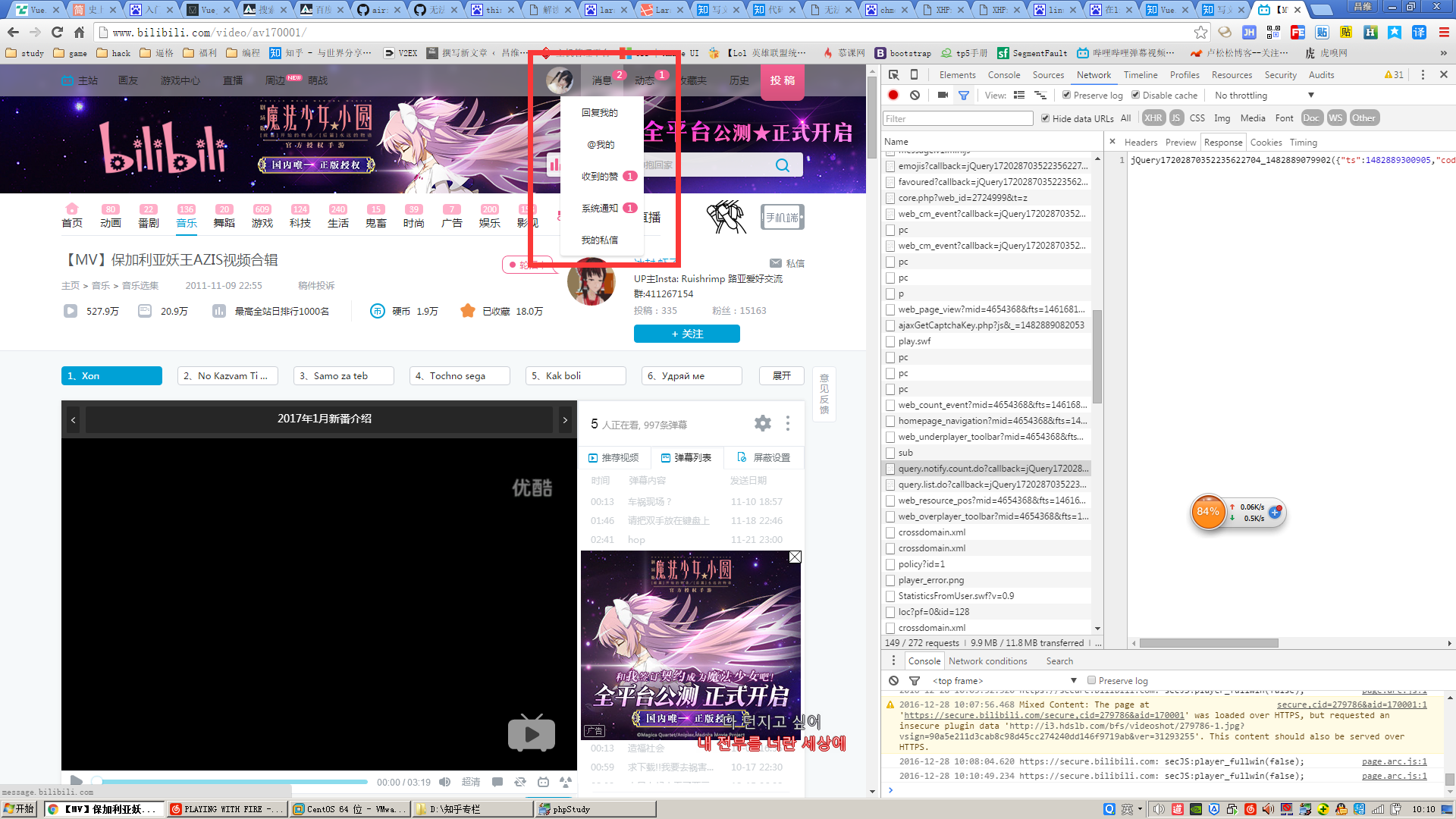This screenshot has height=819, width=1456.
Task: Uncheck the Preserve log checkbox in the Network panel
Action: click(1067, 95)
